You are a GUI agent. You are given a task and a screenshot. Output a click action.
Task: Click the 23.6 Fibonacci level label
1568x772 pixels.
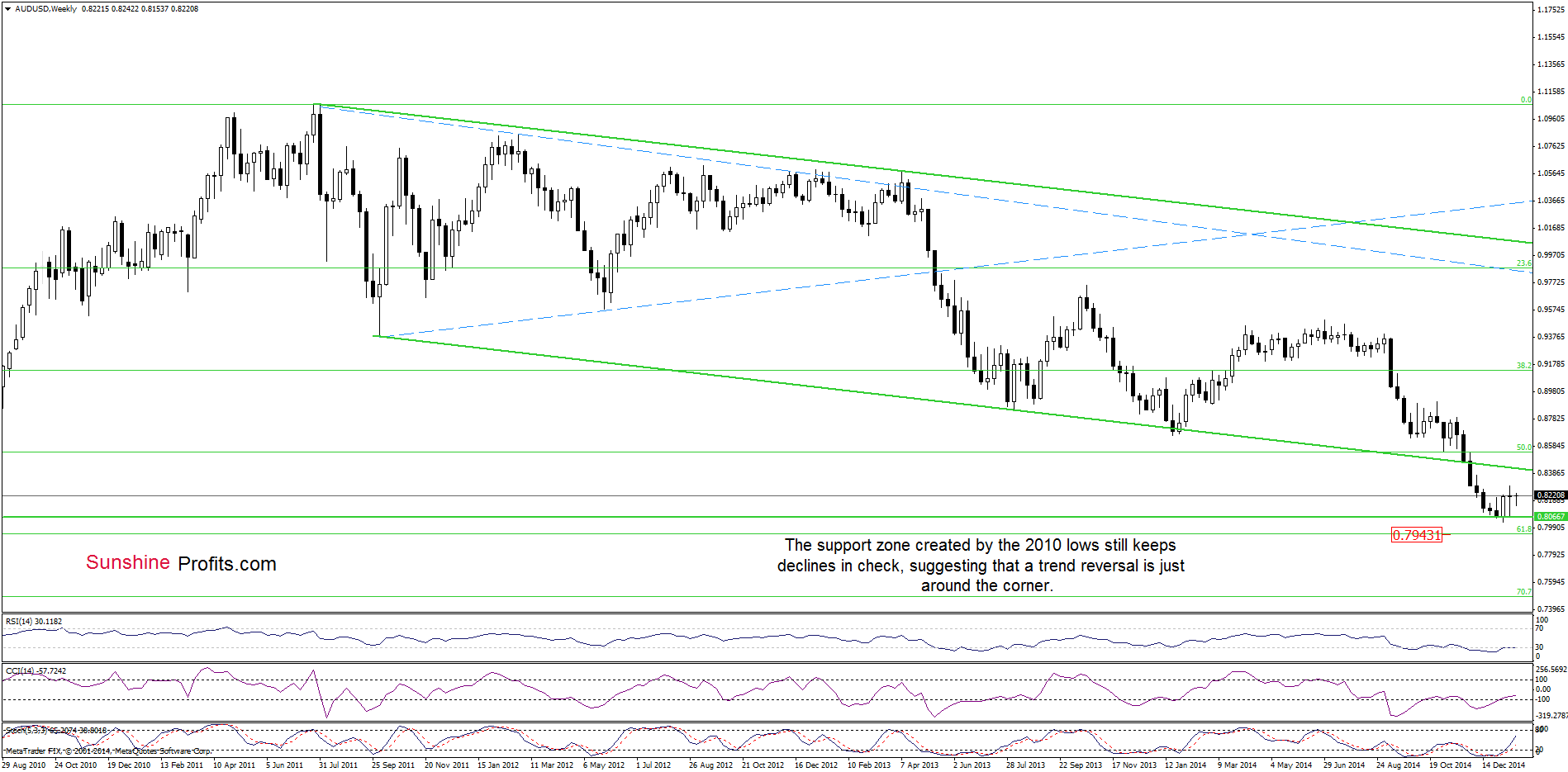[x=1523, y=263]
